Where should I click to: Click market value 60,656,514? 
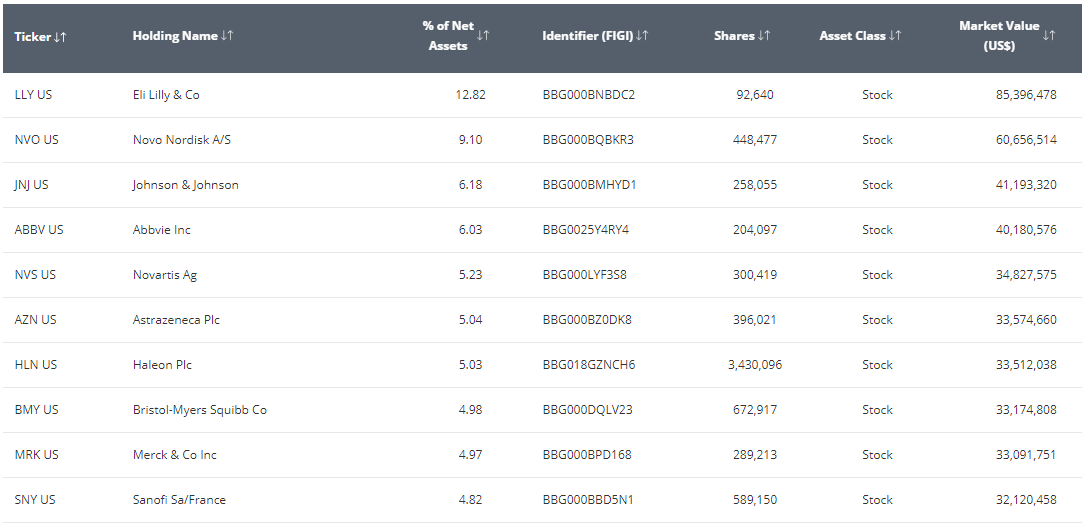click(1026, 139)
